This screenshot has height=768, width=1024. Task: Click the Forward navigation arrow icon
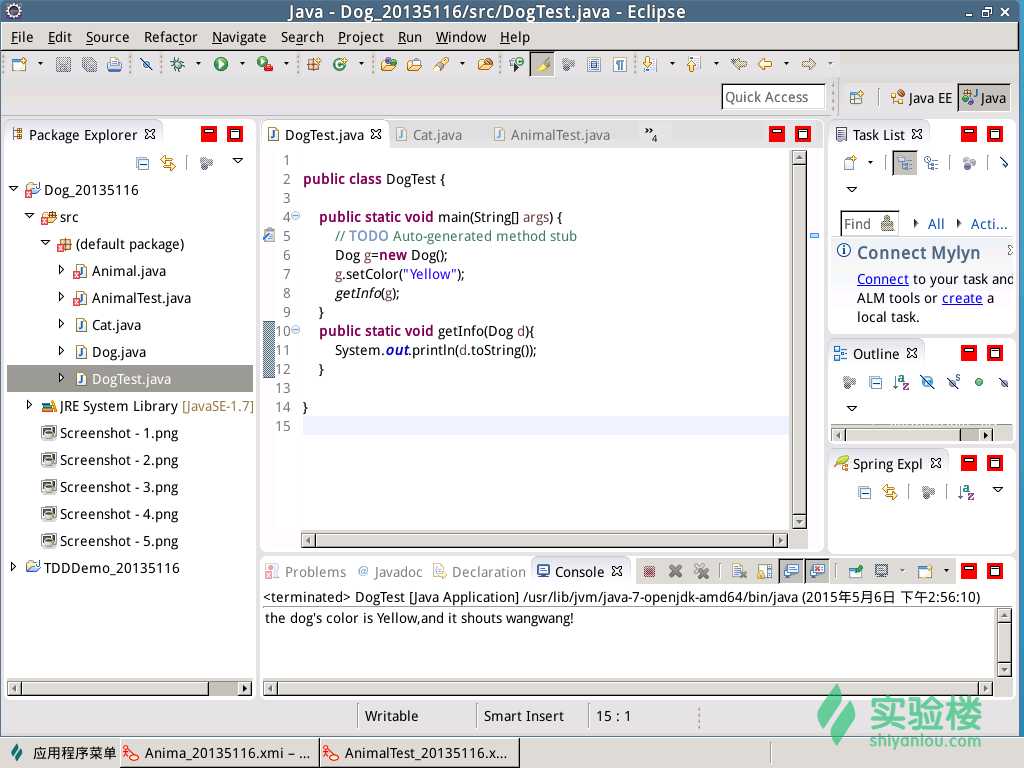click(808, 64)
